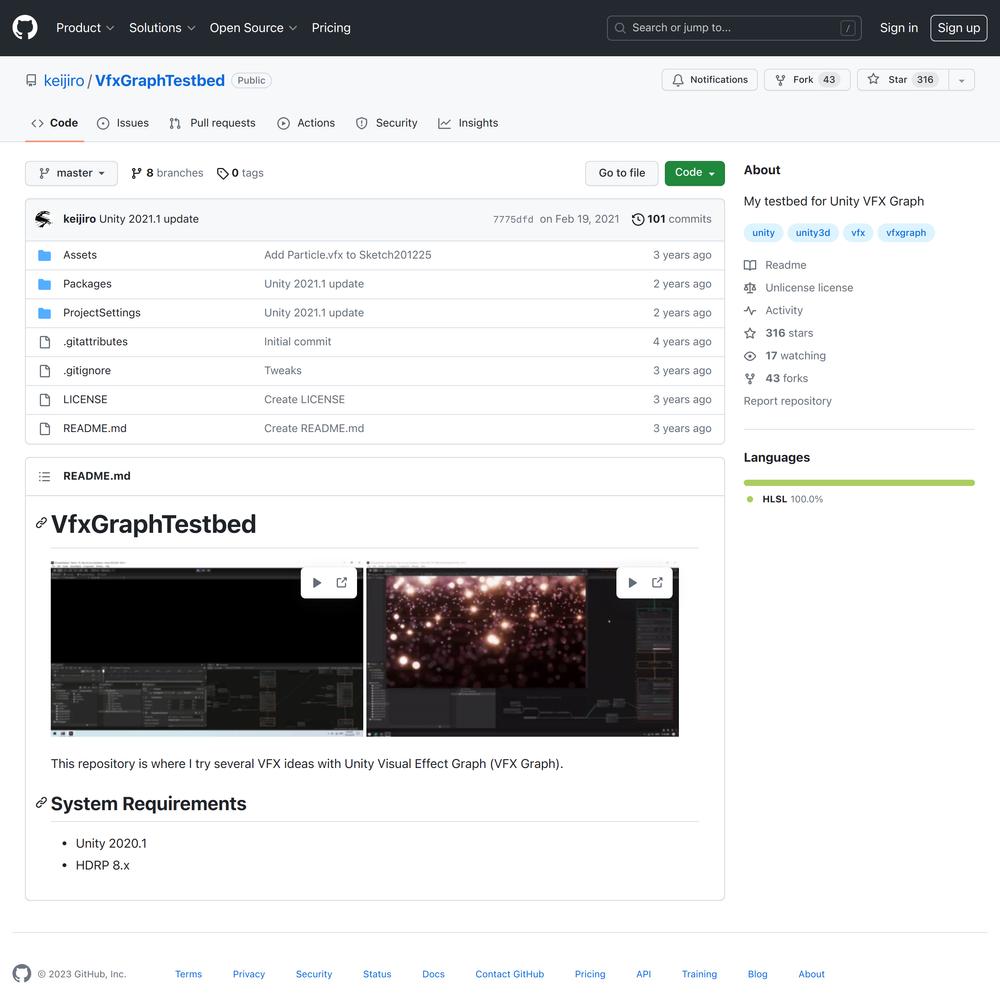Open the 101 commits history link

click(672, 219)
